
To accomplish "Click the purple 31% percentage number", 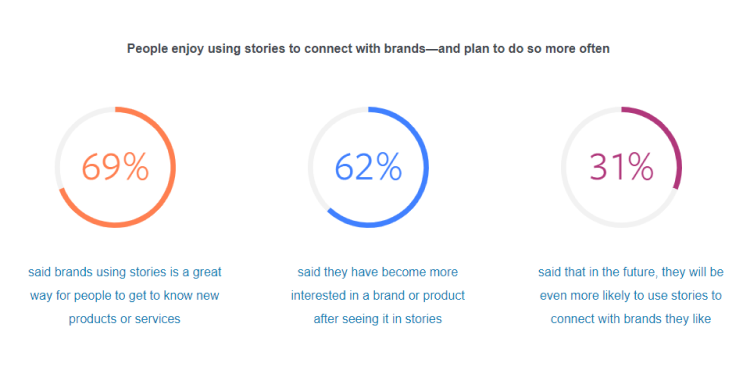I will 621,167.
